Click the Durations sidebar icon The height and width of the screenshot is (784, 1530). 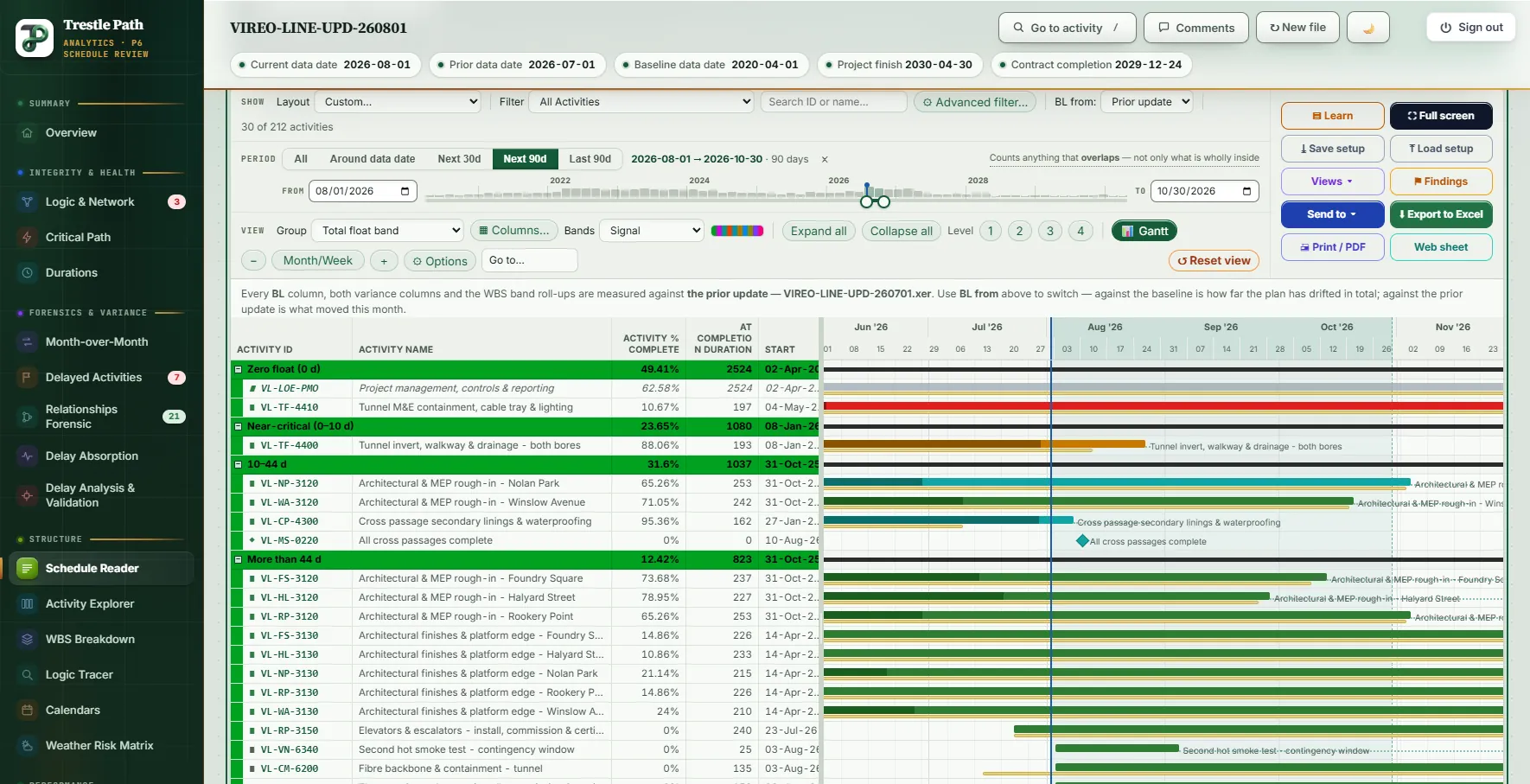[28, 273]
